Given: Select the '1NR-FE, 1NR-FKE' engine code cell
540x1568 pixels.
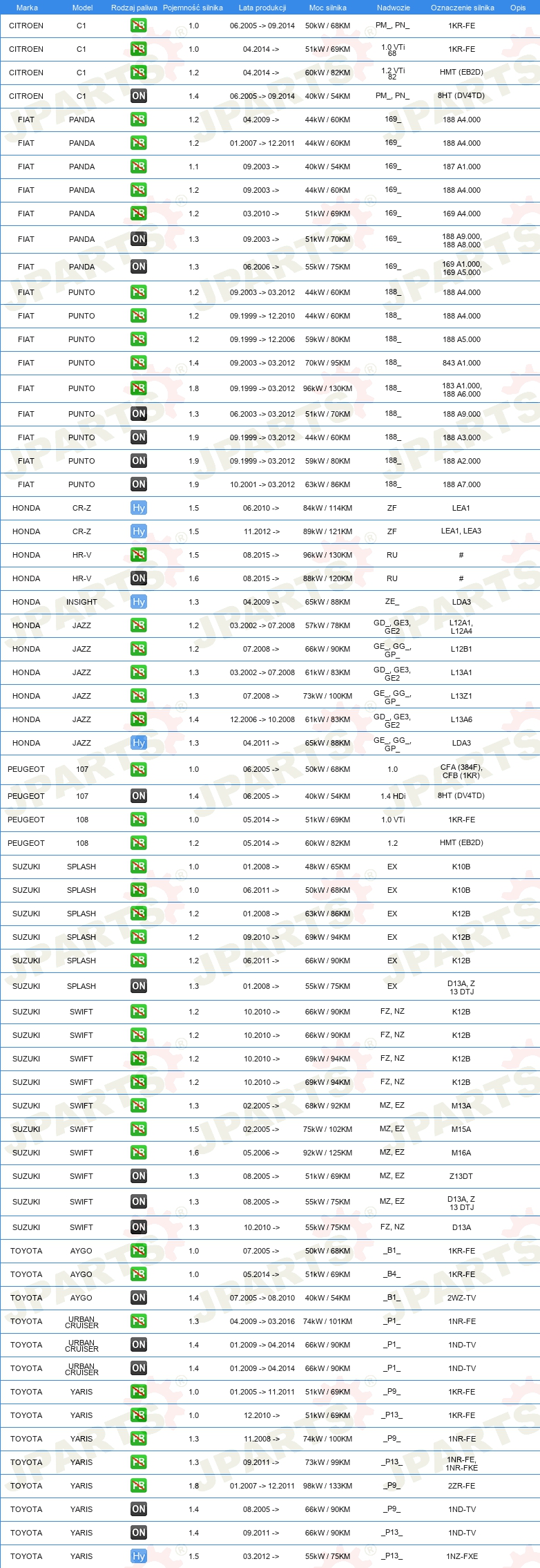Looking at the screenshot, I should 461,1464.
